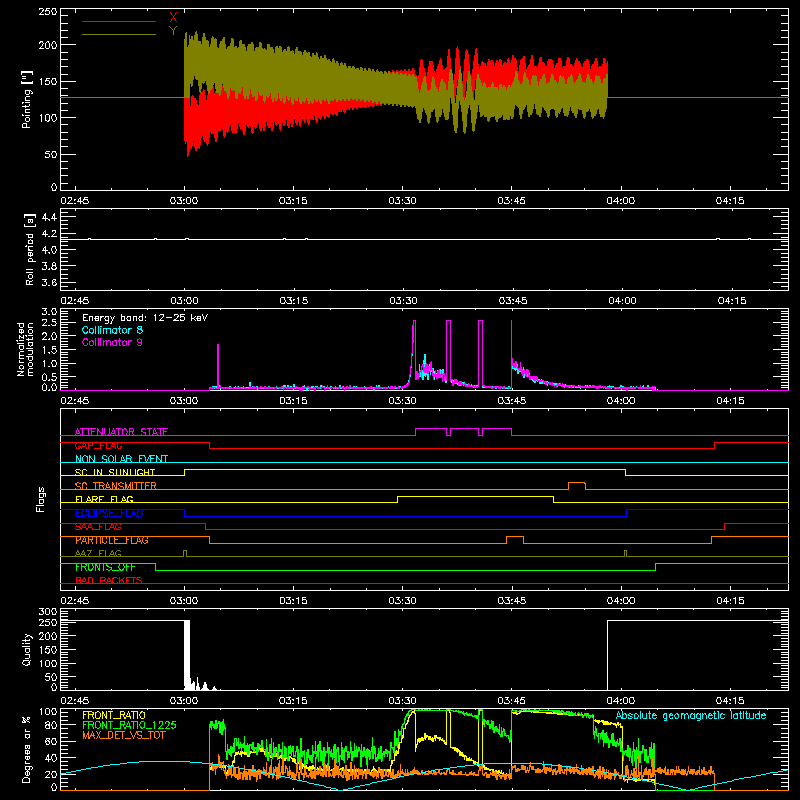This screenshot has height=800, width=800.
Task: Click the Energy band: 12-25 keV label
Action: 145,318
